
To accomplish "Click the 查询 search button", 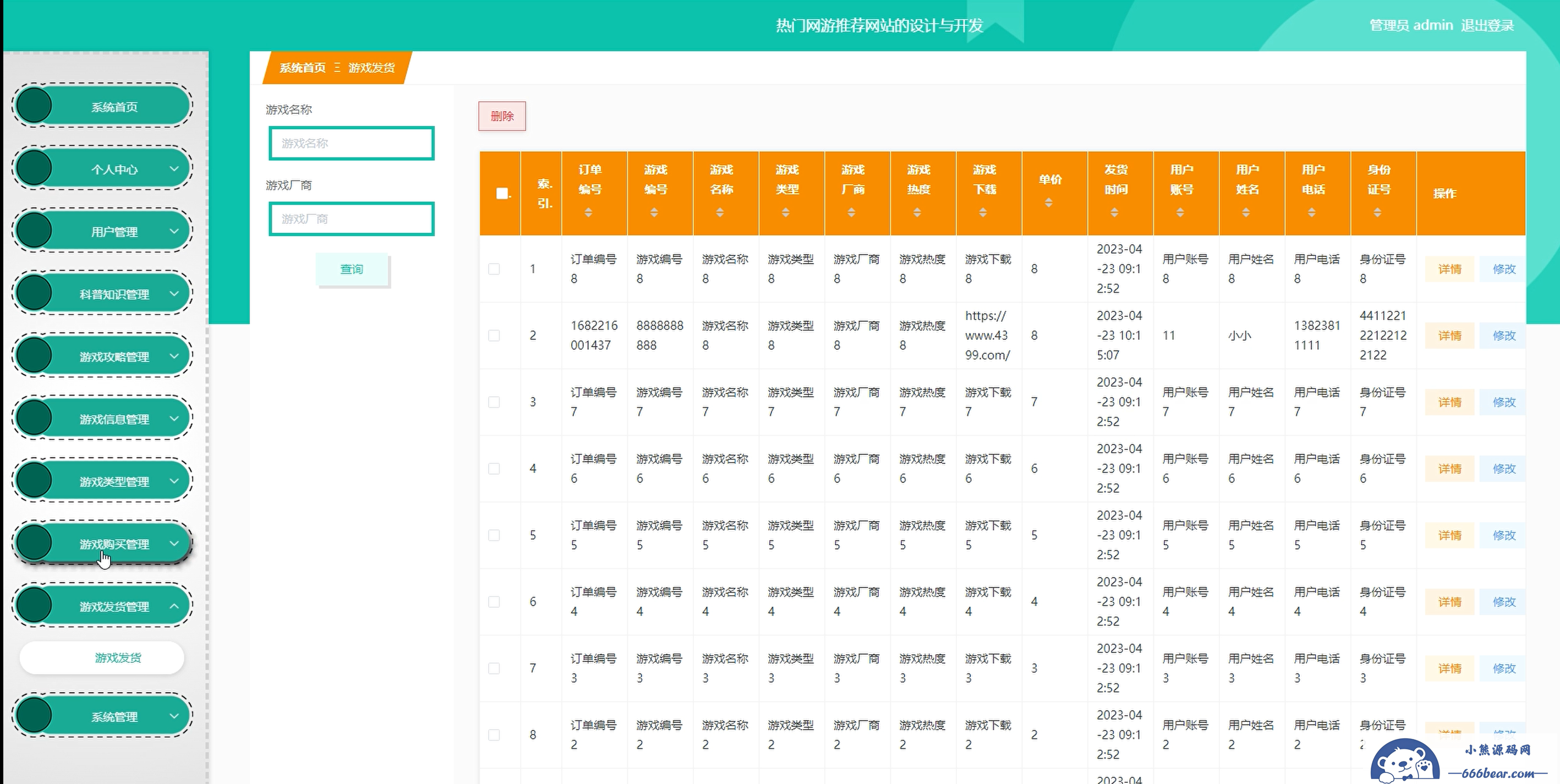I will click(x=352, y=270).
